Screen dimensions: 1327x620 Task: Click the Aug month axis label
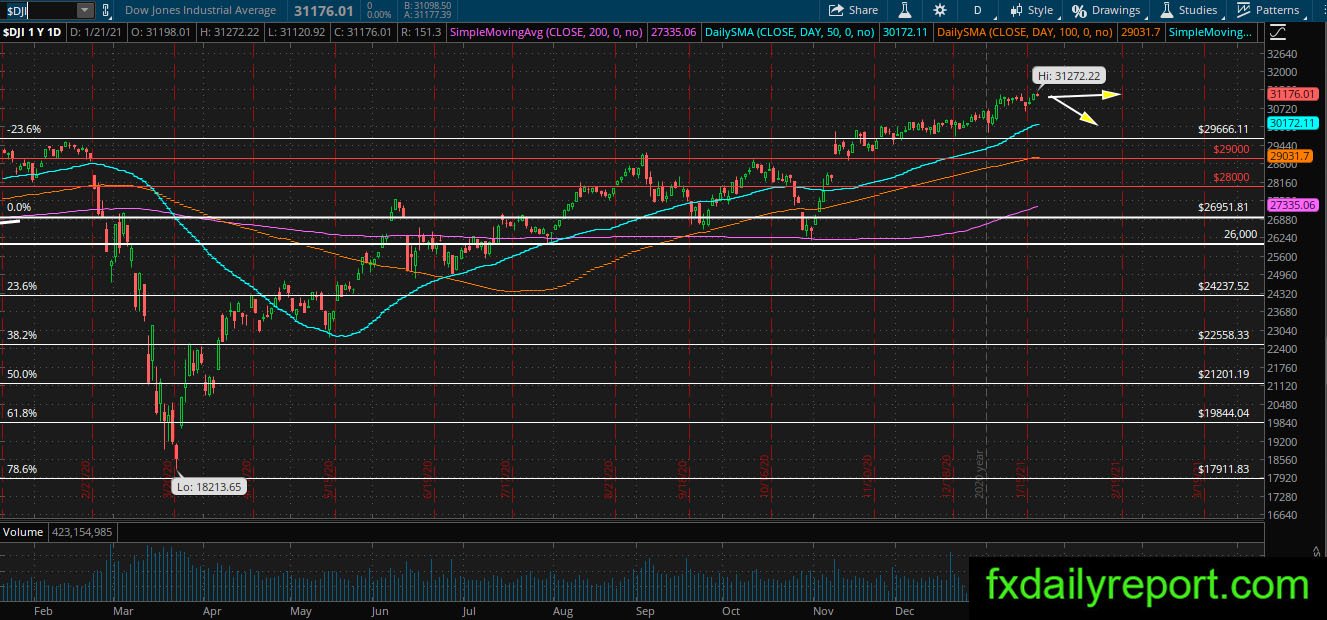point(562,609)
